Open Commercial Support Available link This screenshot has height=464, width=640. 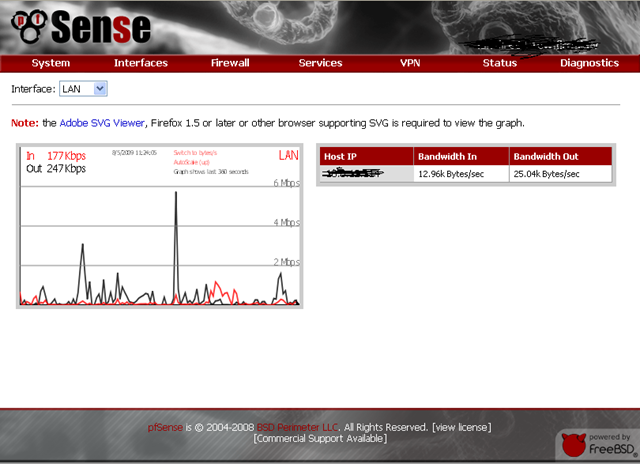pyautogui.click(x=320, y=439)
